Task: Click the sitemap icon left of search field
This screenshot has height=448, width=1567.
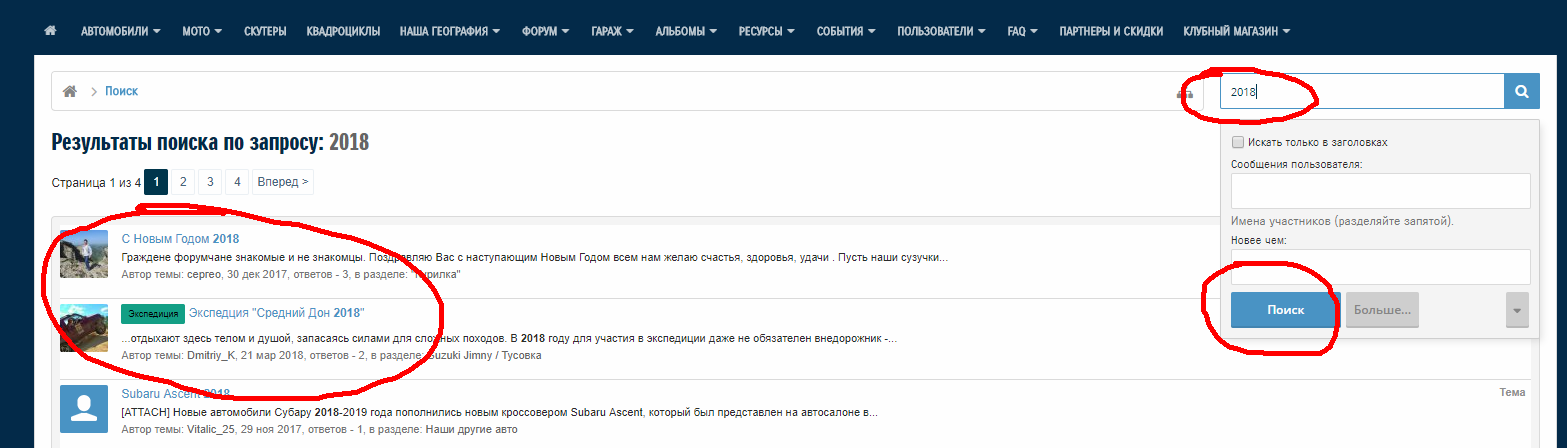Action: 1186,93
